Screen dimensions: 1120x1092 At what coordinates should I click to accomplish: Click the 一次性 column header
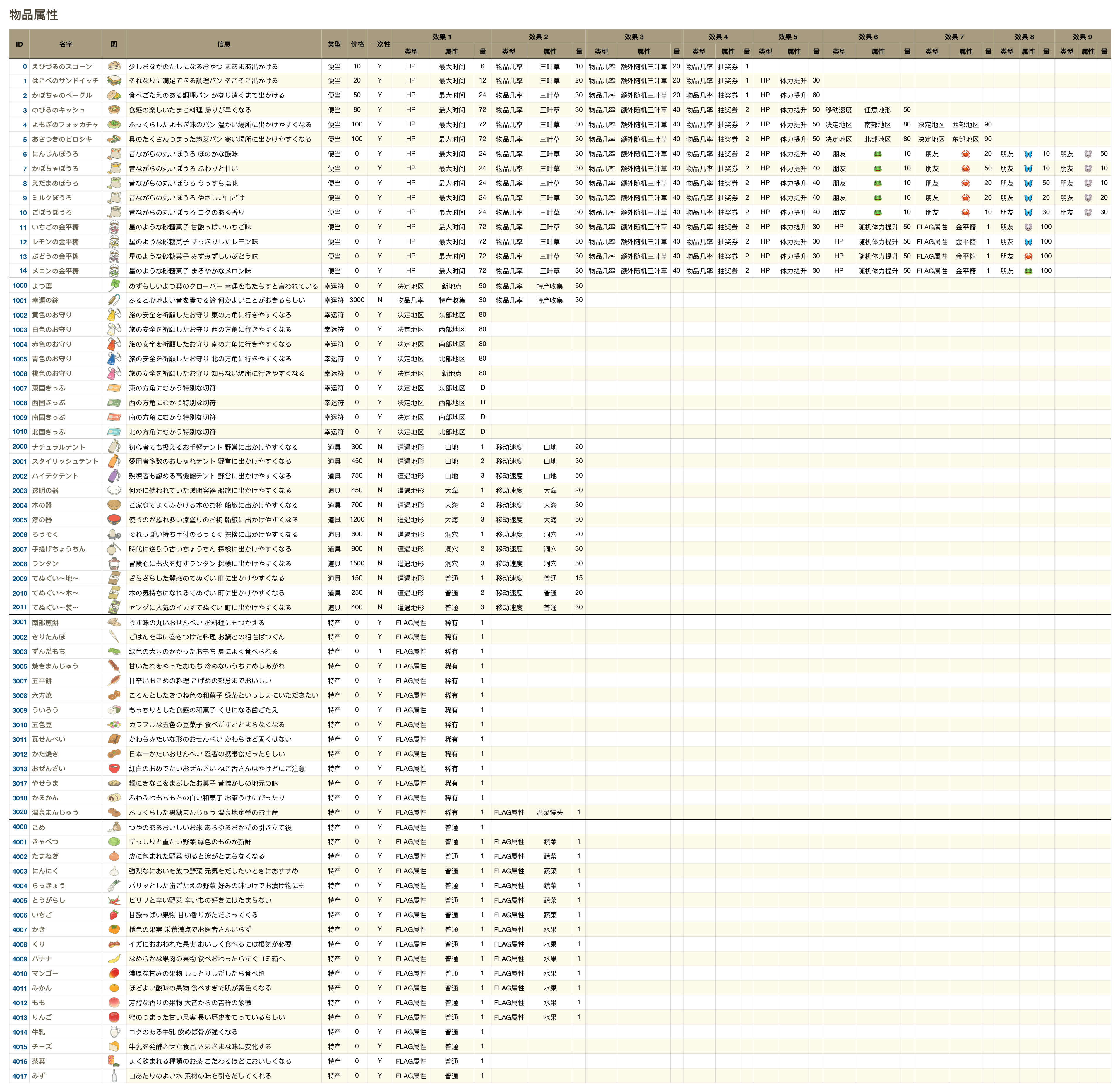tap(380, 44)
